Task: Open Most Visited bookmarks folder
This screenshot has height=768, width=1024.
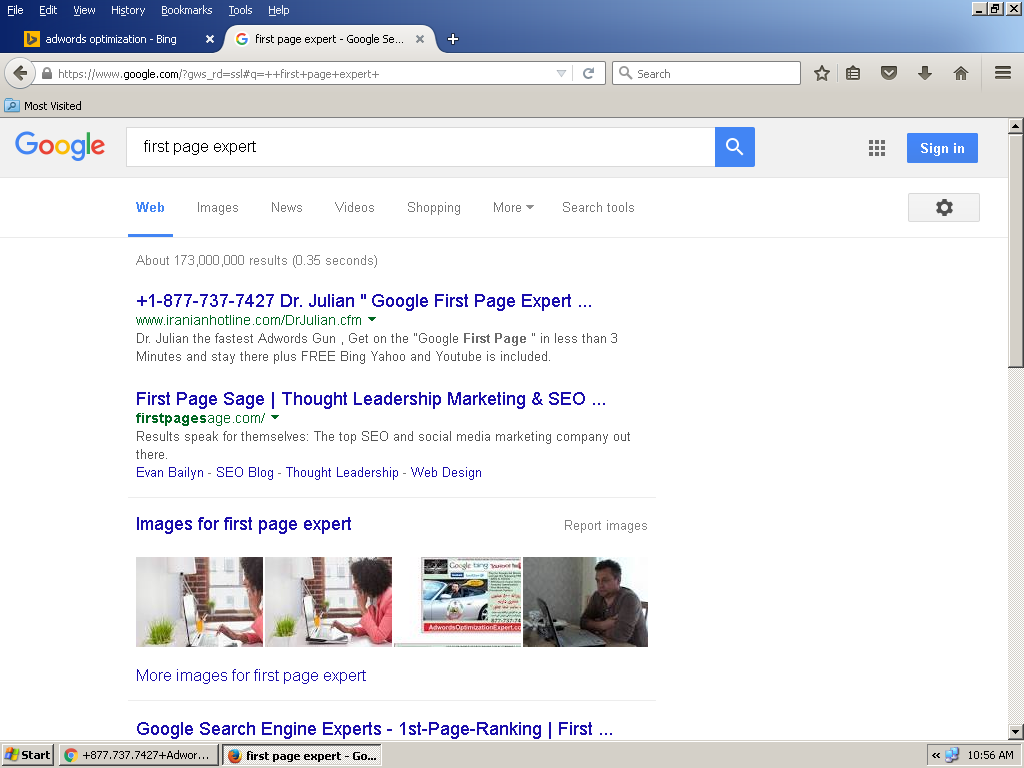Action: pyautogui.click(x=43, y=106)
